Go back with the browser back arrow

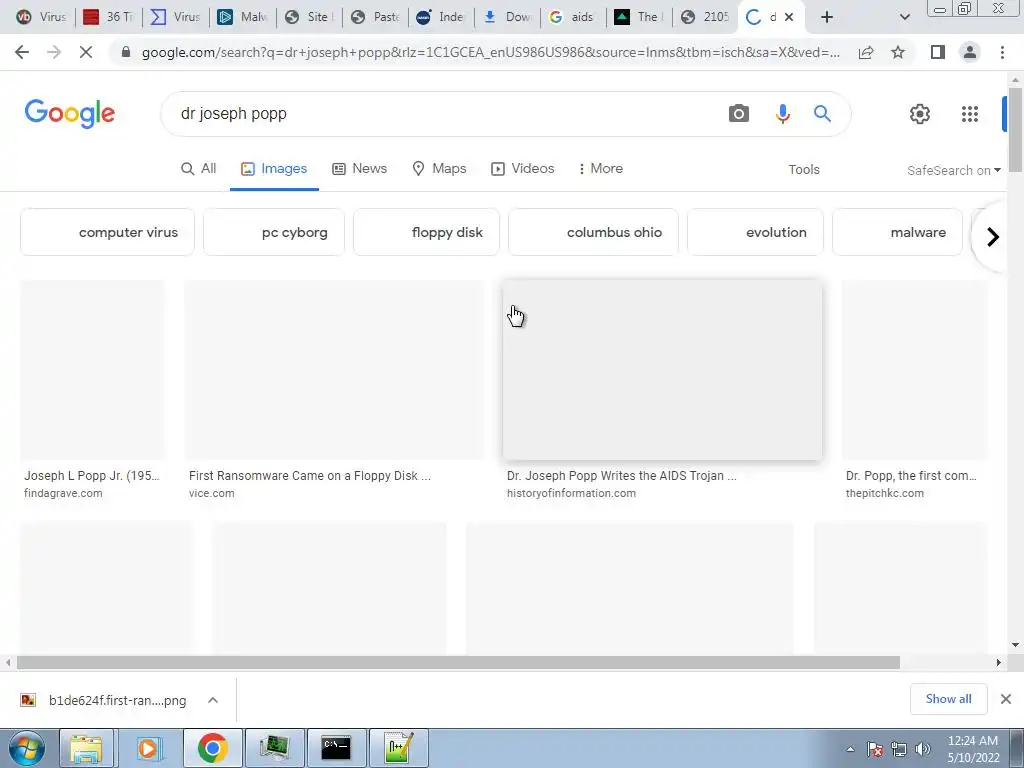pyautogui.click(x=22, y=52)
